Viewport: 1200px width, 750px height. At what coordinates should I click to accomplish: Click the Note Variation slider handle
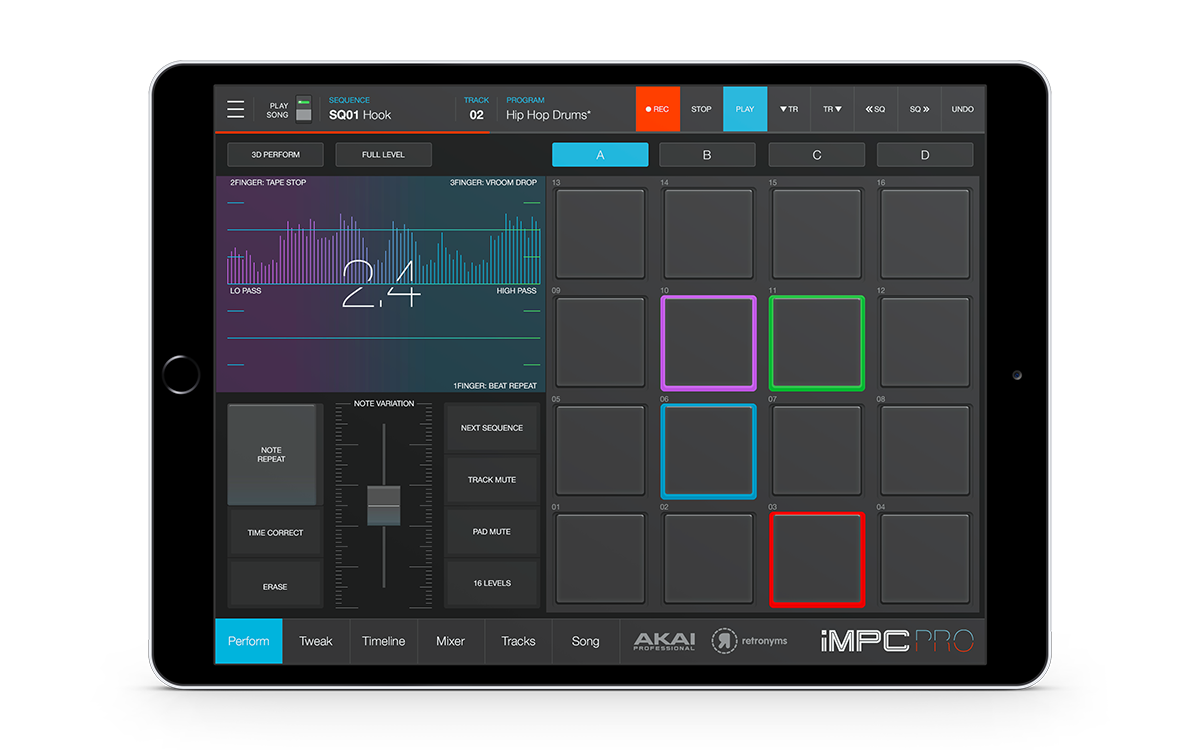[384, 505]
